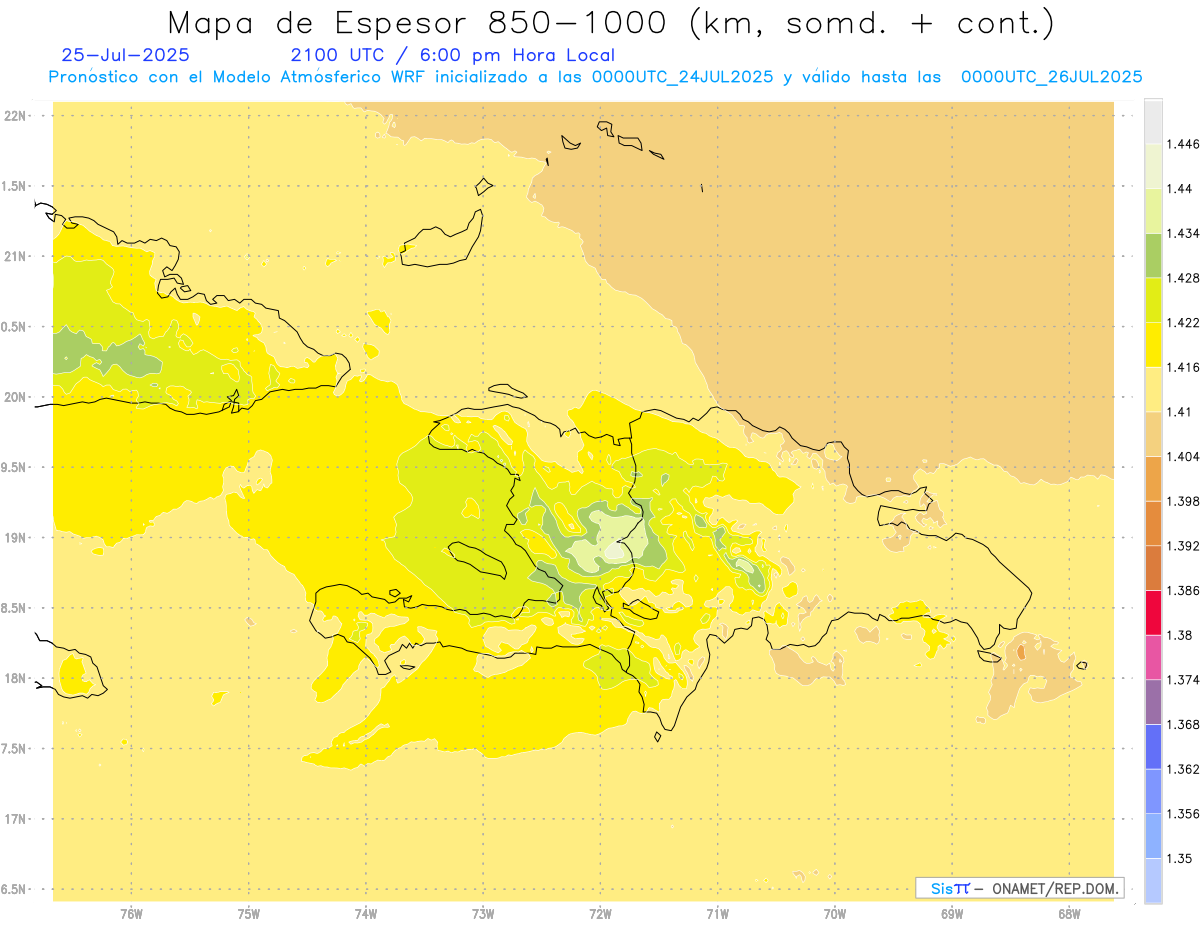Click the light gray top colorbar segment
The width and height of the screenshot is (1200, 927).
pos(1153,121)
